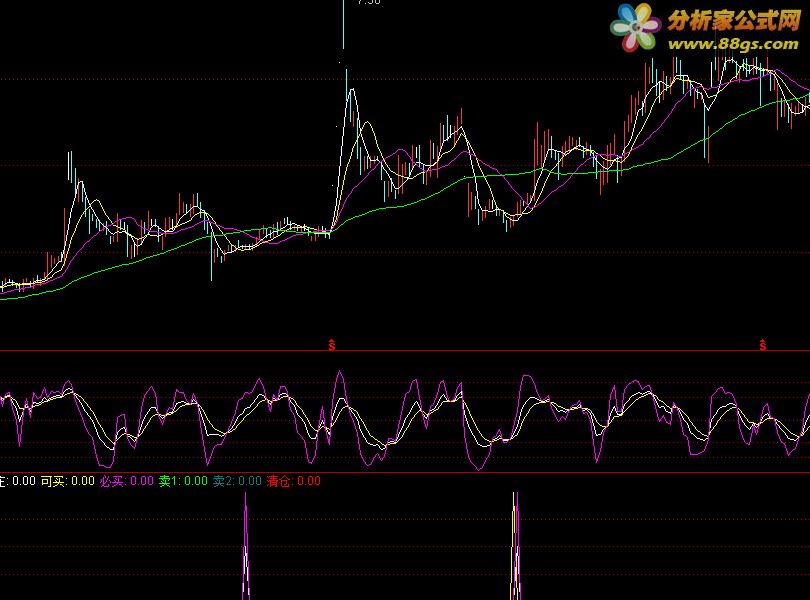
Task: Select the 卖1: 0.00 indicator value
Action: click(183, 481)
